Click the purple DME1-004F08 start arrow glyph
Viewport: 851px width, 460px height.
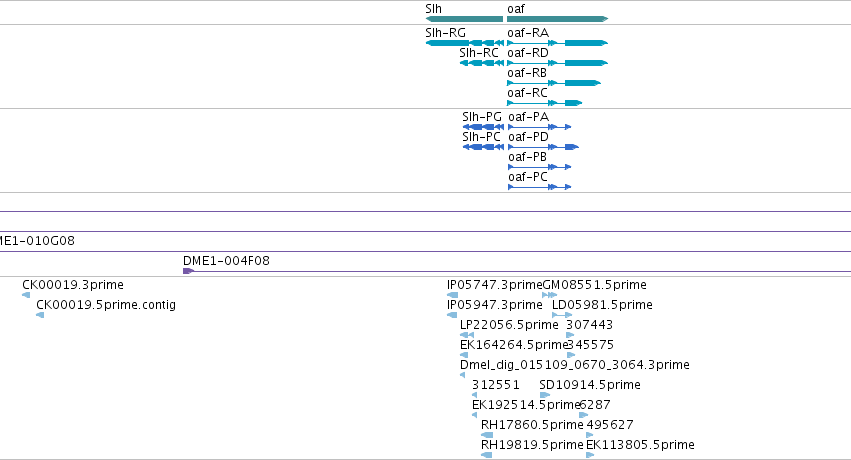tap(188, 271)
